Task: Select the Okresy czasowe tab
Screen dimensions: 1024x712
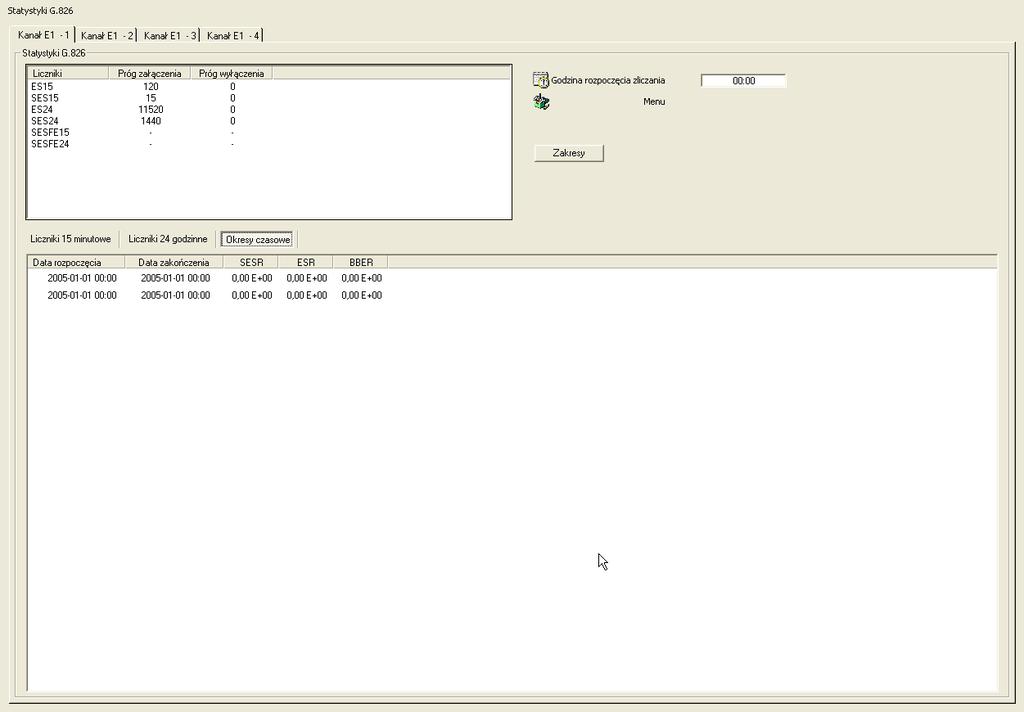Action: click(257, 240)
